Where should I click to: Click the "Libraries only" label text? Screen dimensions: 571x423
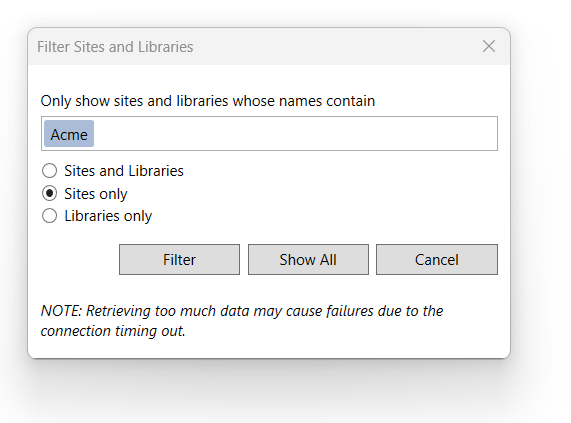108,216
